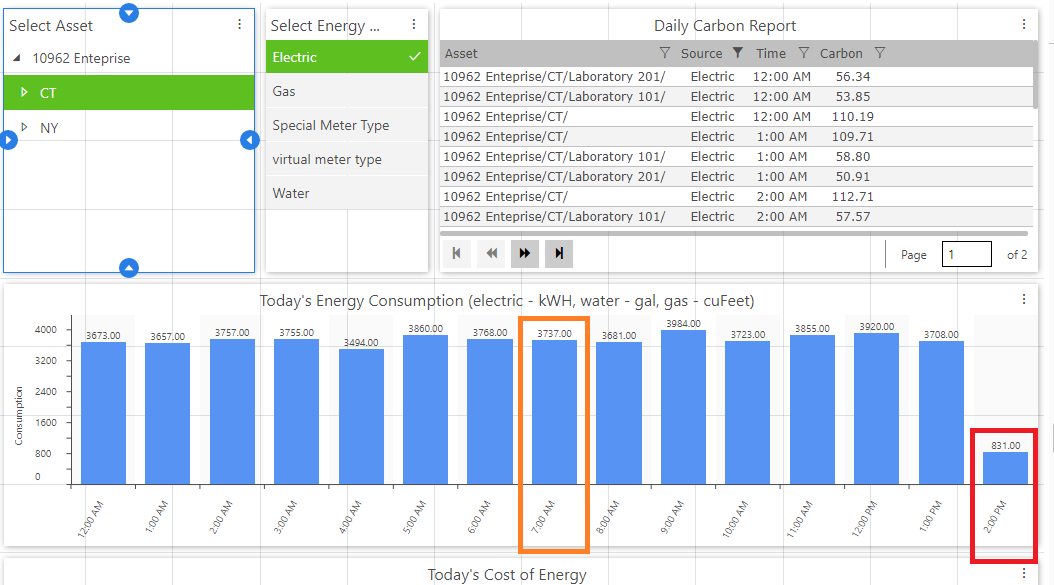Click the top resize handle of Select Asset panel
The height and width of the screenshot is (585, 1054).
pos(129,12)
